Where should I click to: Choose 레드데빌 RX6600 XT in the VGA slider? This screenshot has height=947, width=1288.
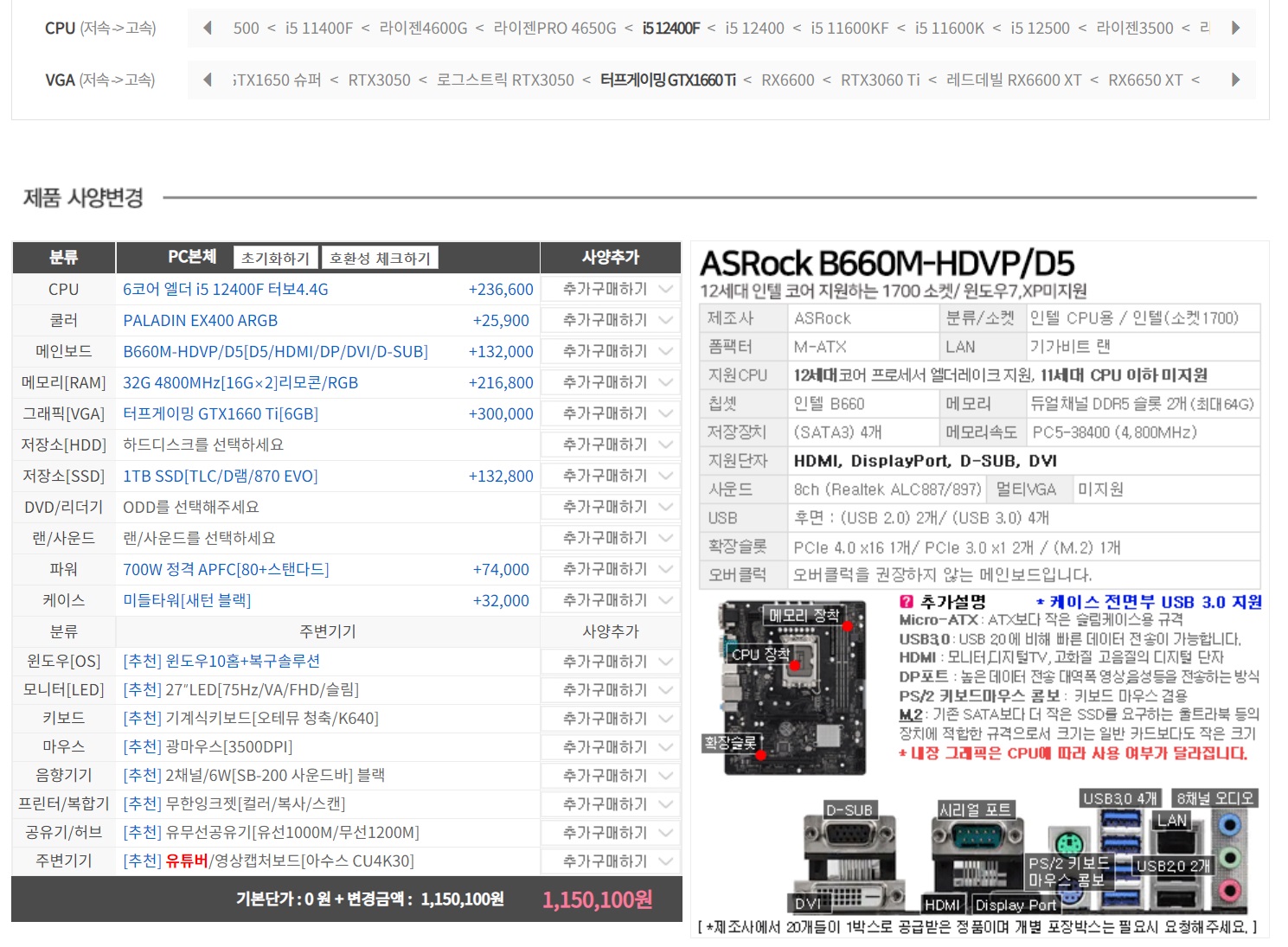coord(1014,80)
